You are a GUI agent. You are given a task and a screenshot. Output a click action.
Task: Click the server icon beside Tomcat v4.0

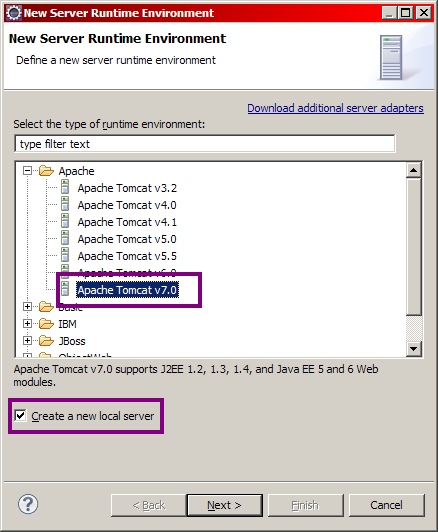pos(65,204)
